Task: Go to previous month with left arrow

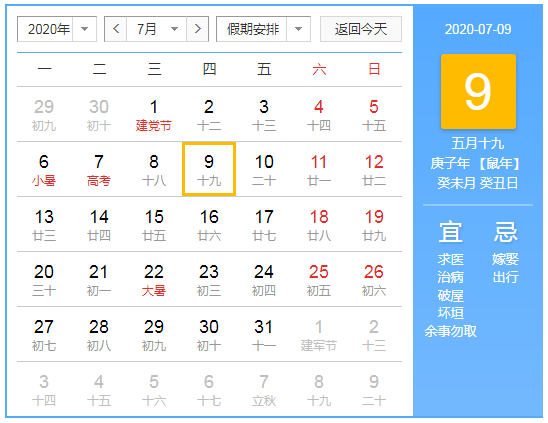Action: (116, 29)
